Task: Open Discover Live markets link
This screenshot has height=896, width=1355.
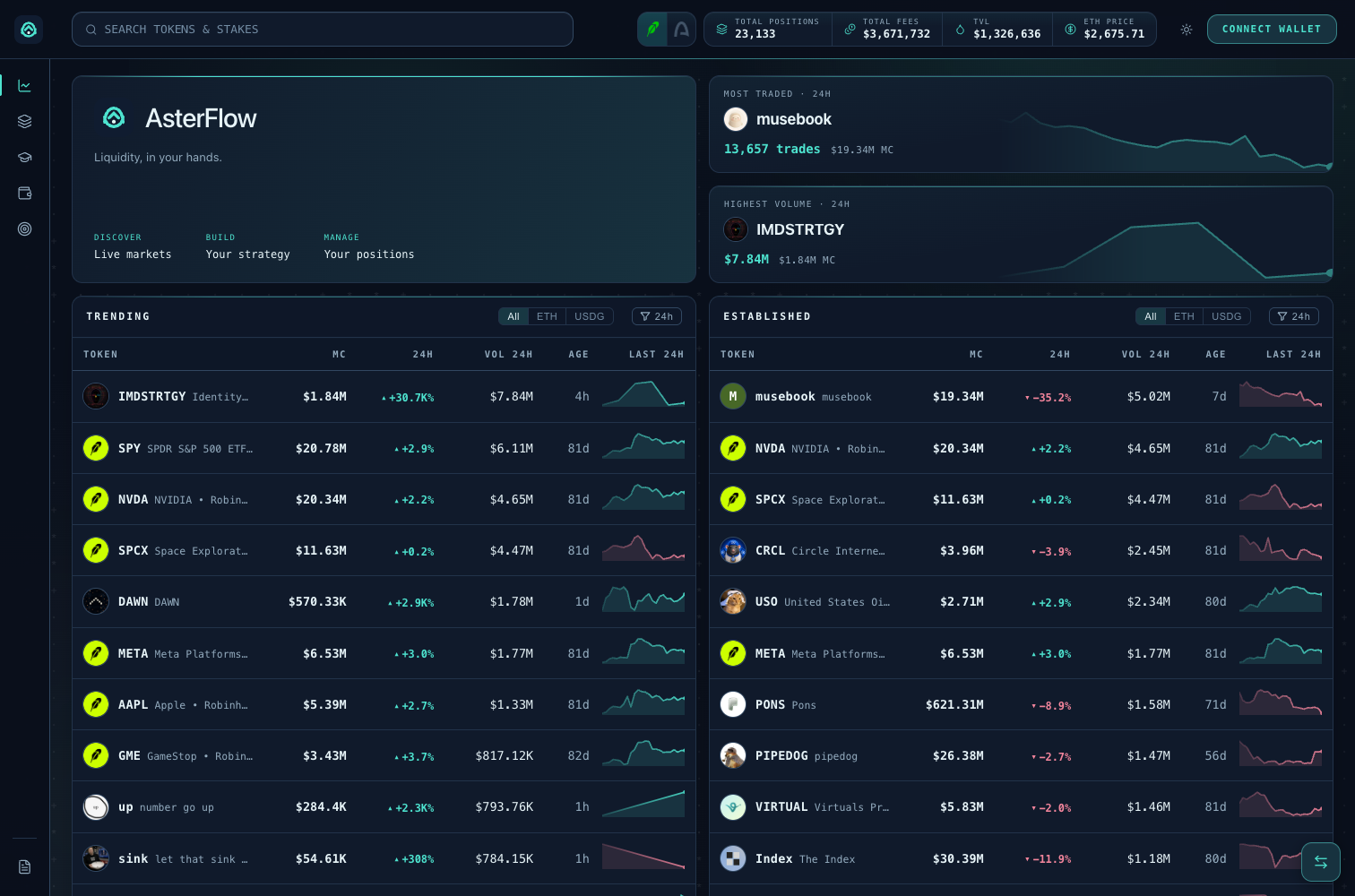Action: tap(133, 246)
